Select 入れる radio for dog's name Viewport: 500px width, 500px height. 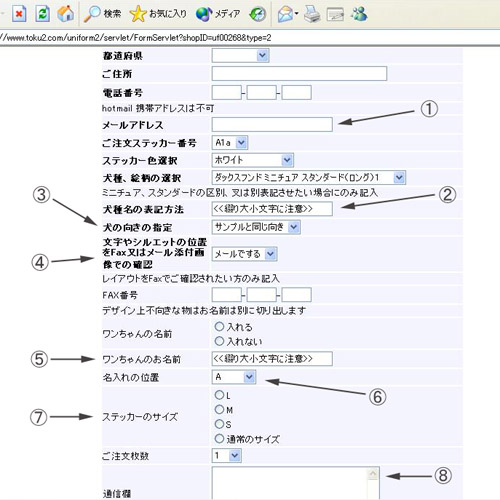[219, 327]
